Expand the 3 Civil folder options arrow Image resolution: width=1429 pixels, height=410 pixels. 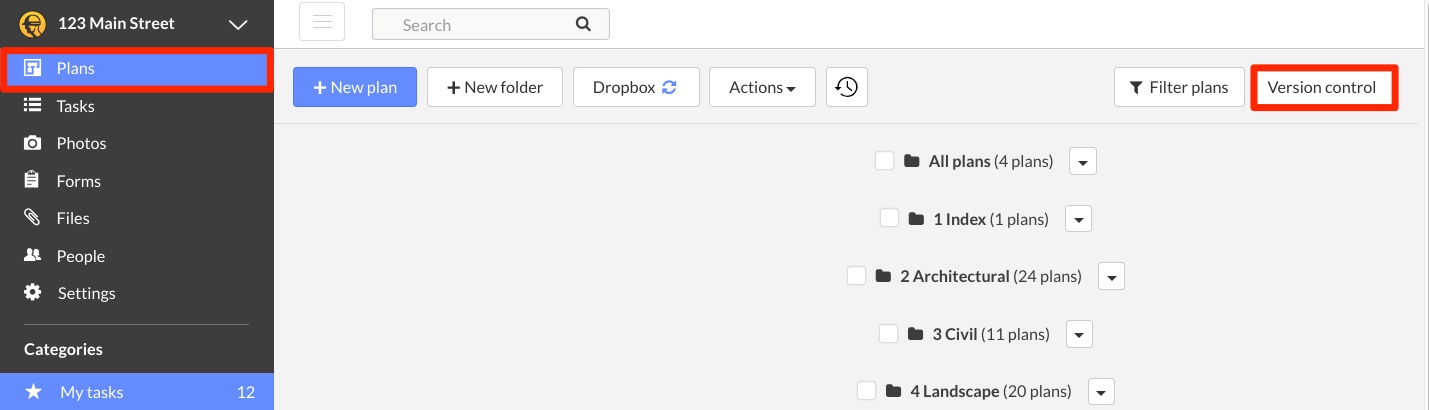1079,334
